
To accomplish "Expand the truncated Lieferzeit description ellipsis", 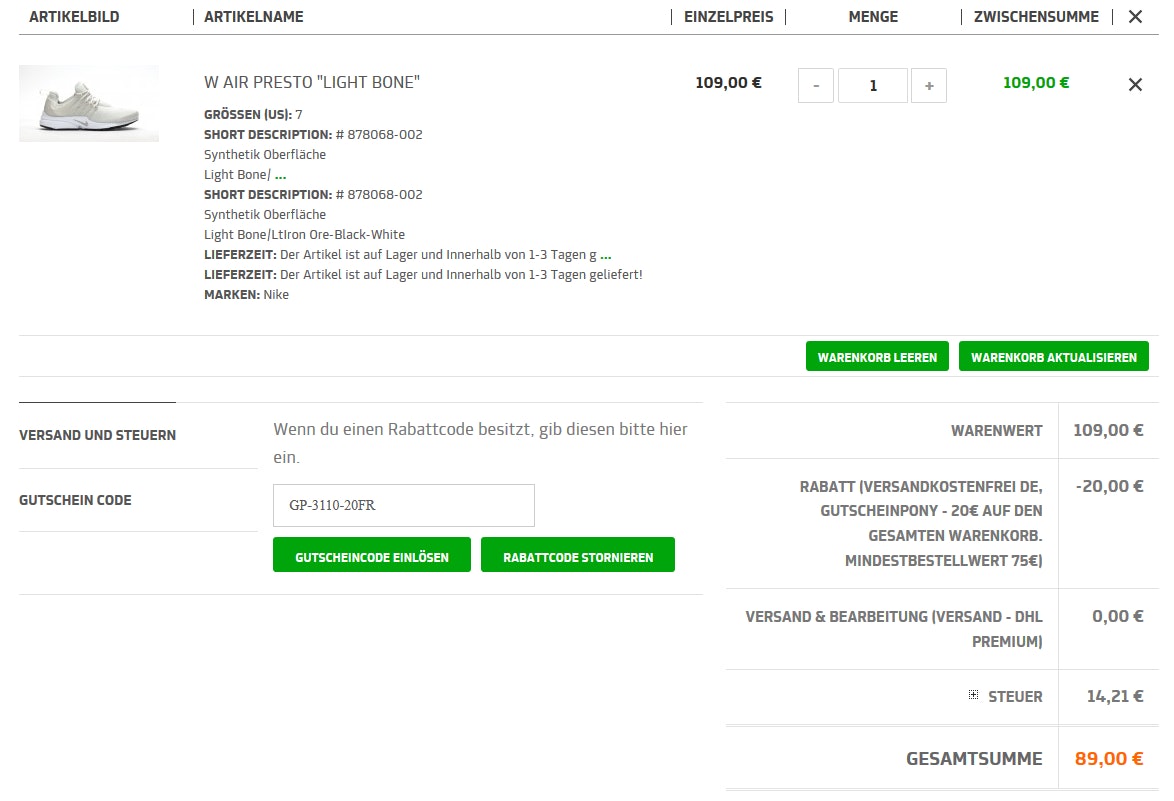I will click(605, 255).
